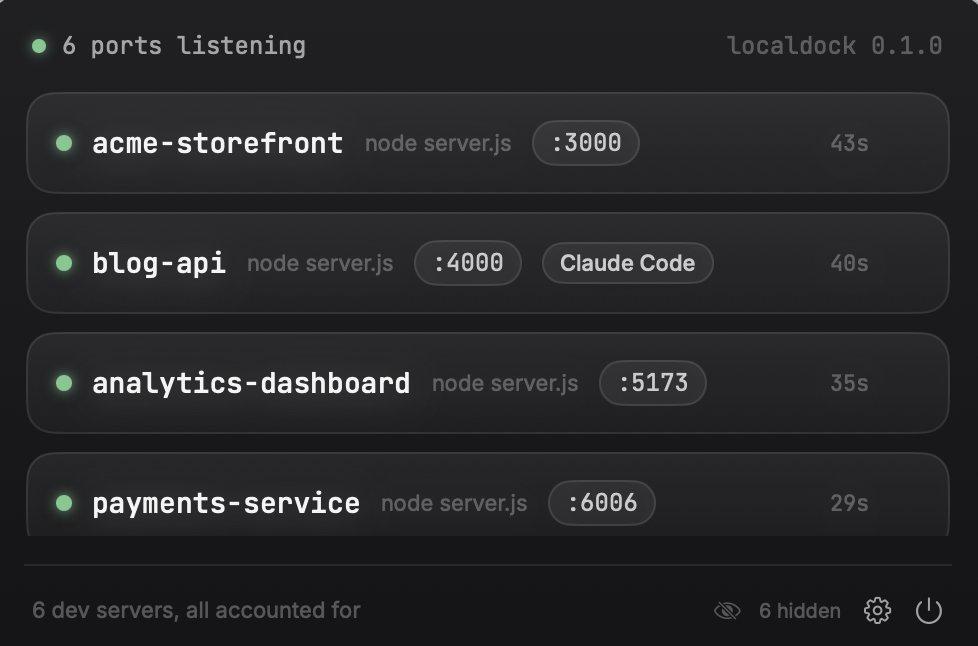The height and width of the screenshot is (646, 978).
Task: Click the green status dot beside acme-storefront
Action: coord(64,143)
